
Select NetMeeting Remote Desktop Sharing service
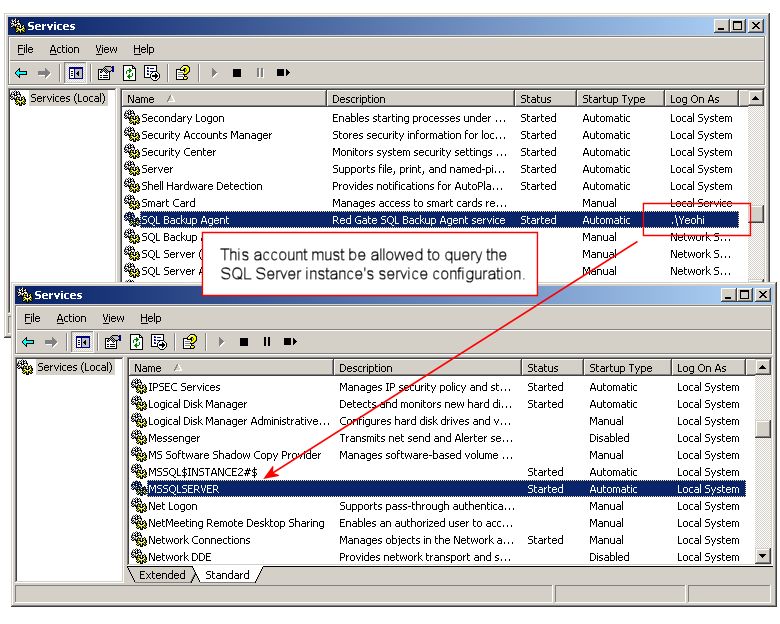coord(438,522)
